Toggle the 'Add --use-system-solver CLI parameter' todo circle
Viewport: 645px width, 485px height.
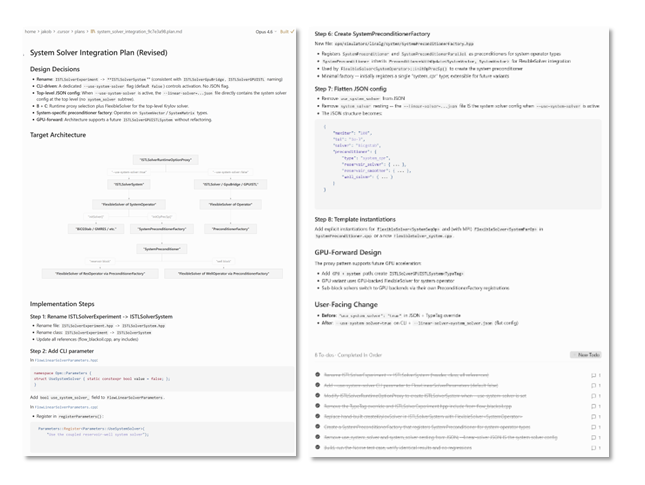318,385
